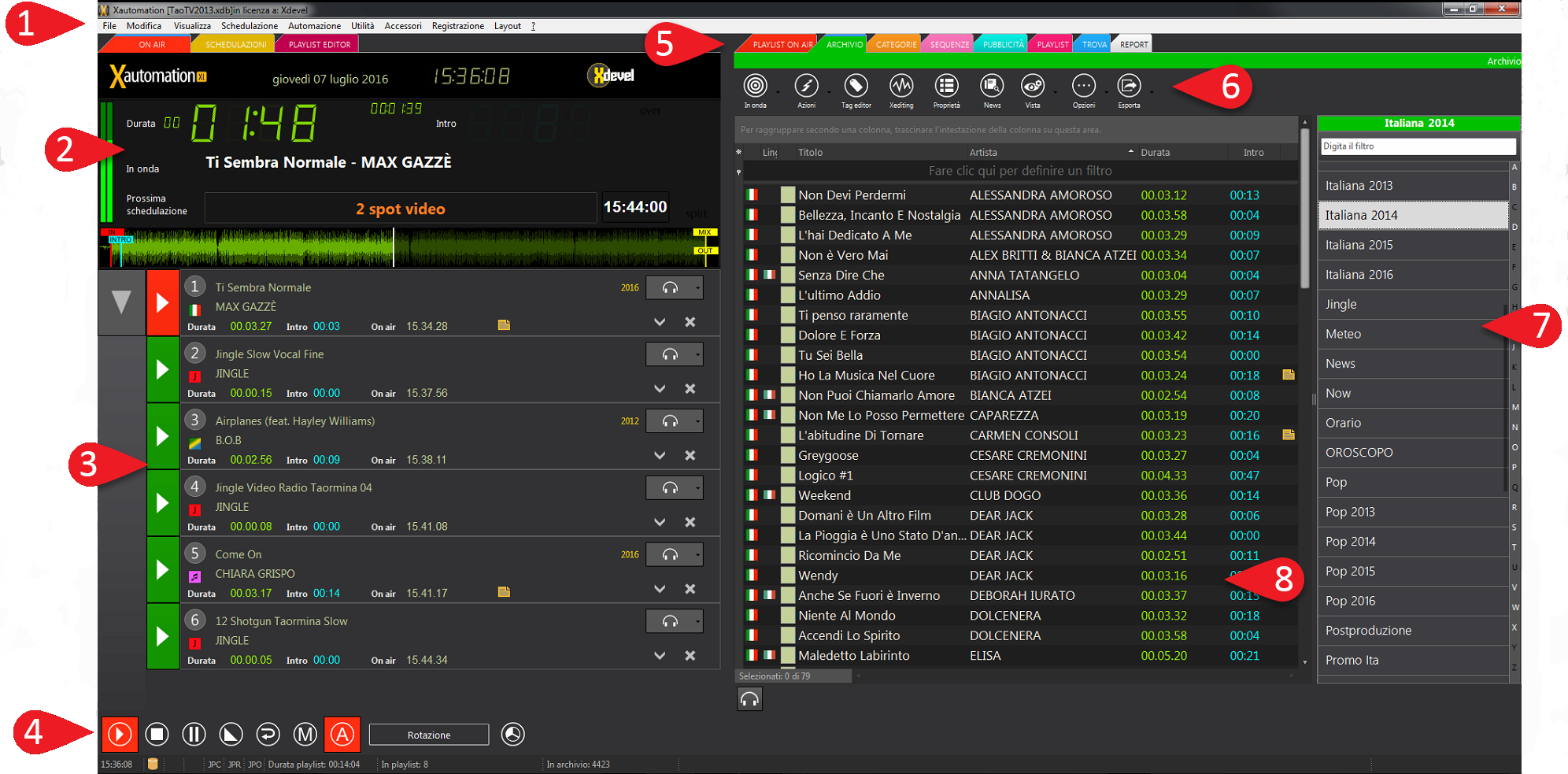The width and height of the screenshot is (1568, 774).
Task: Open note icon on Ho La Musica Nel Cuore
Action: coord(1289,375)
